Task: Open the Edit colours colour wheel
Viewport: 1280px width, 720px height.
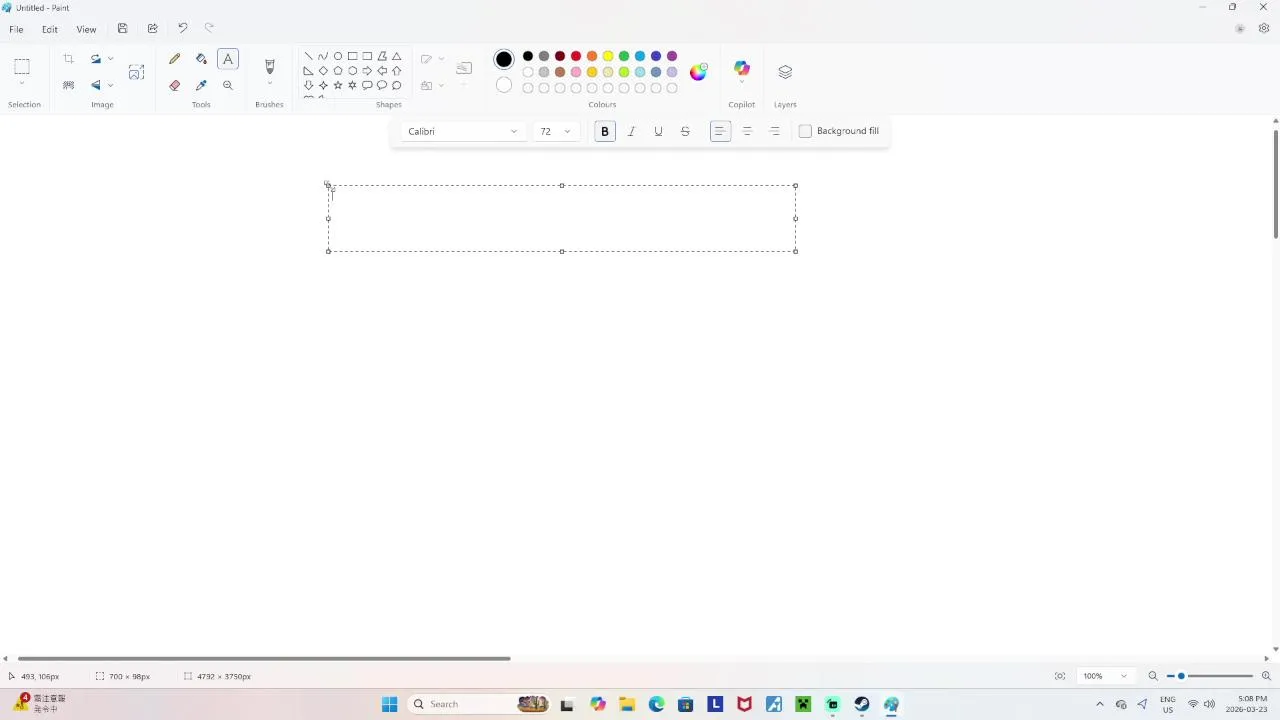Action: (x=698, y=71)
